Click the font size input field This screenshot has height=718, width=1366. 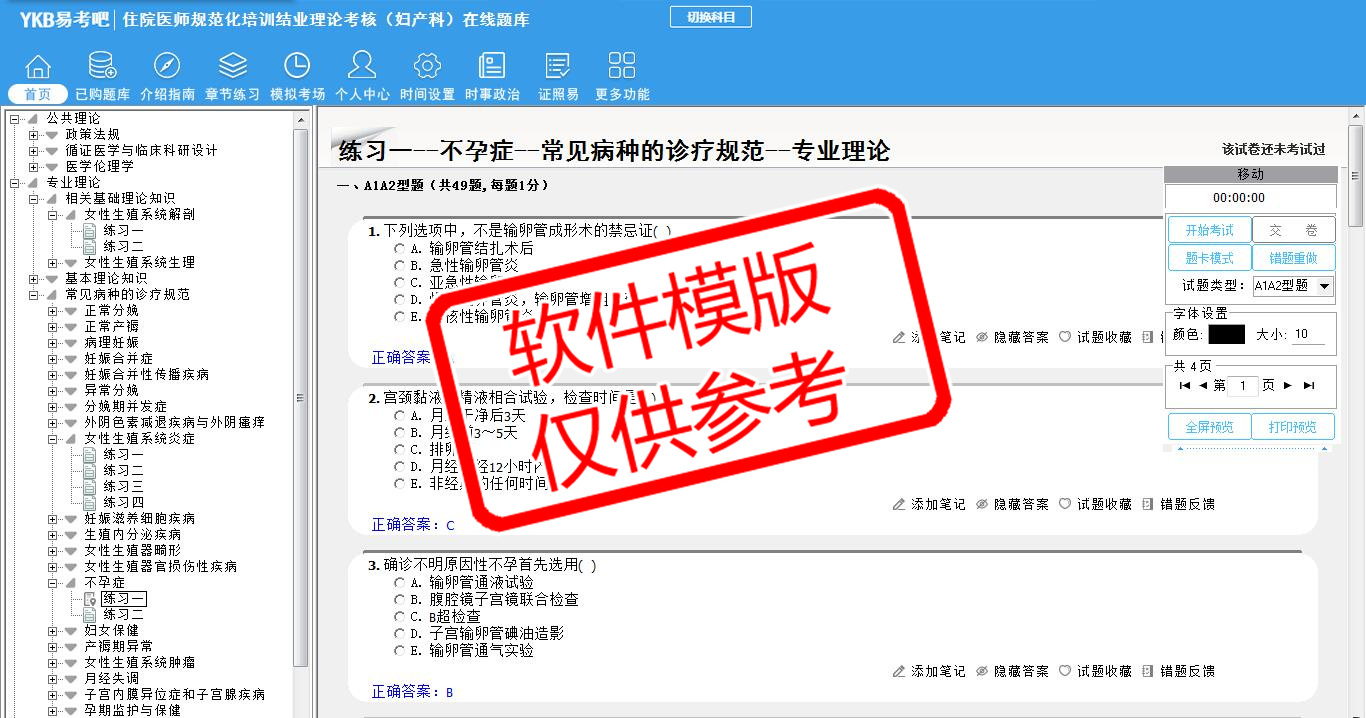click(1307, 335)
